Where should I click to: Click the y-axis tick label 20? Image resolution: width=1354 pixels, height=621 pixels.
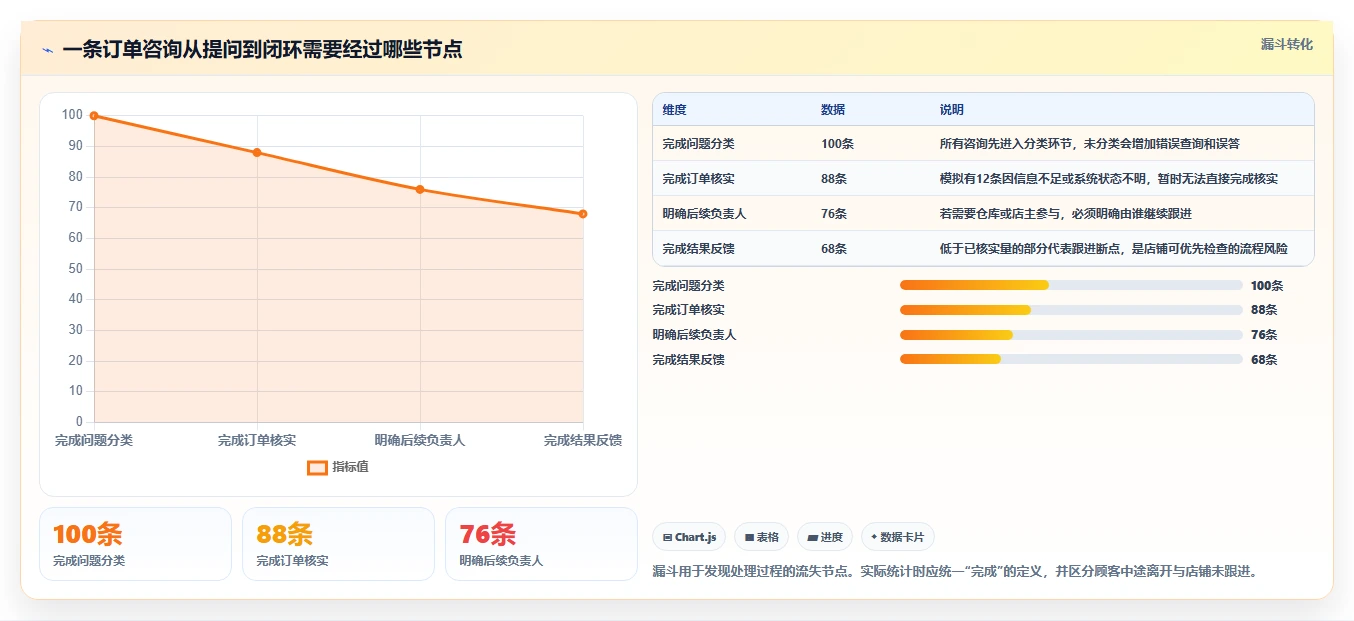pos(75,361)
